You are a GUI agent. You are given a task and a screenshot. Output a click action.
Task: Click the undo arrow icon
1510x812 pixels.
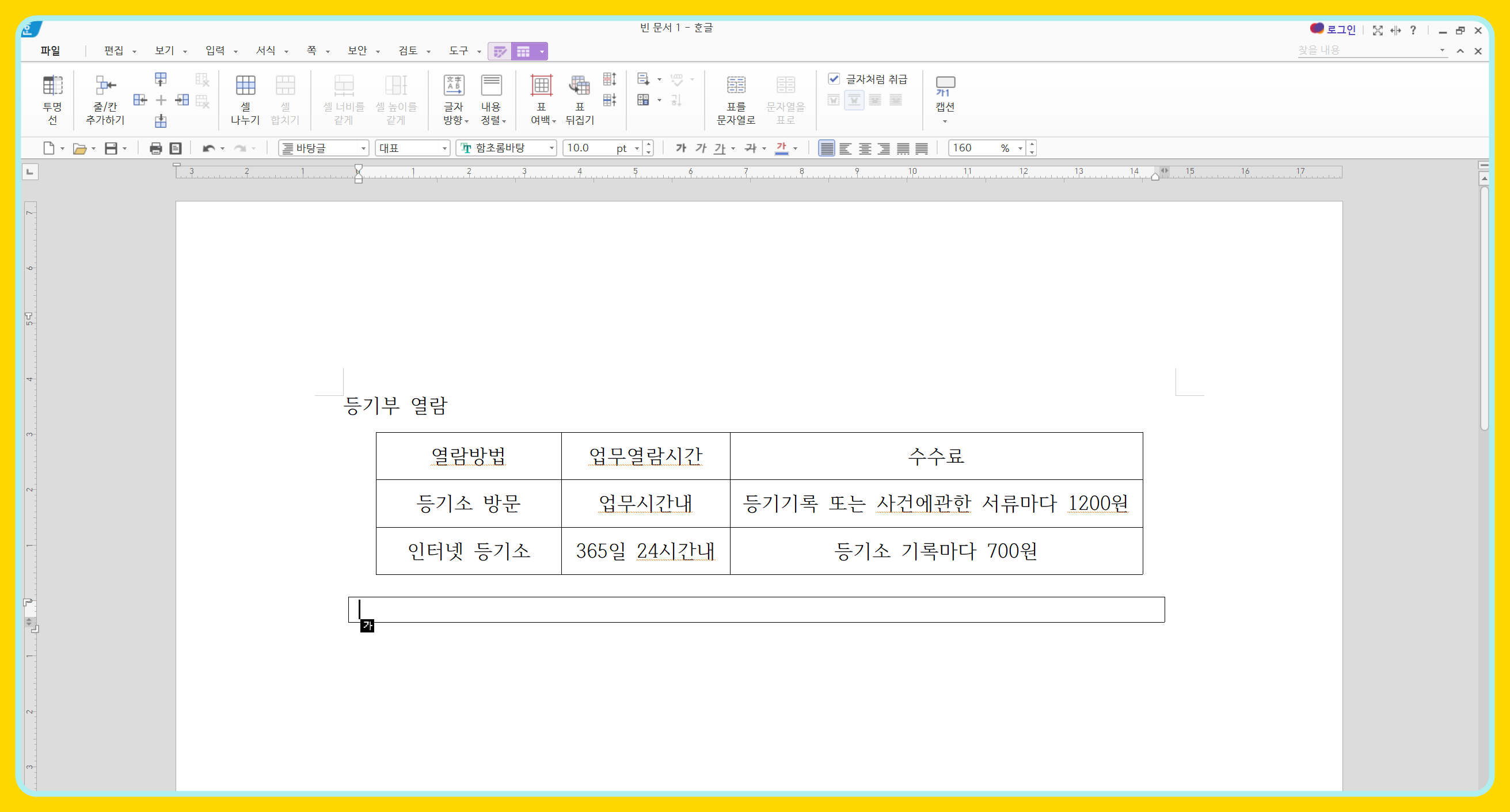[x=208, y=148]
